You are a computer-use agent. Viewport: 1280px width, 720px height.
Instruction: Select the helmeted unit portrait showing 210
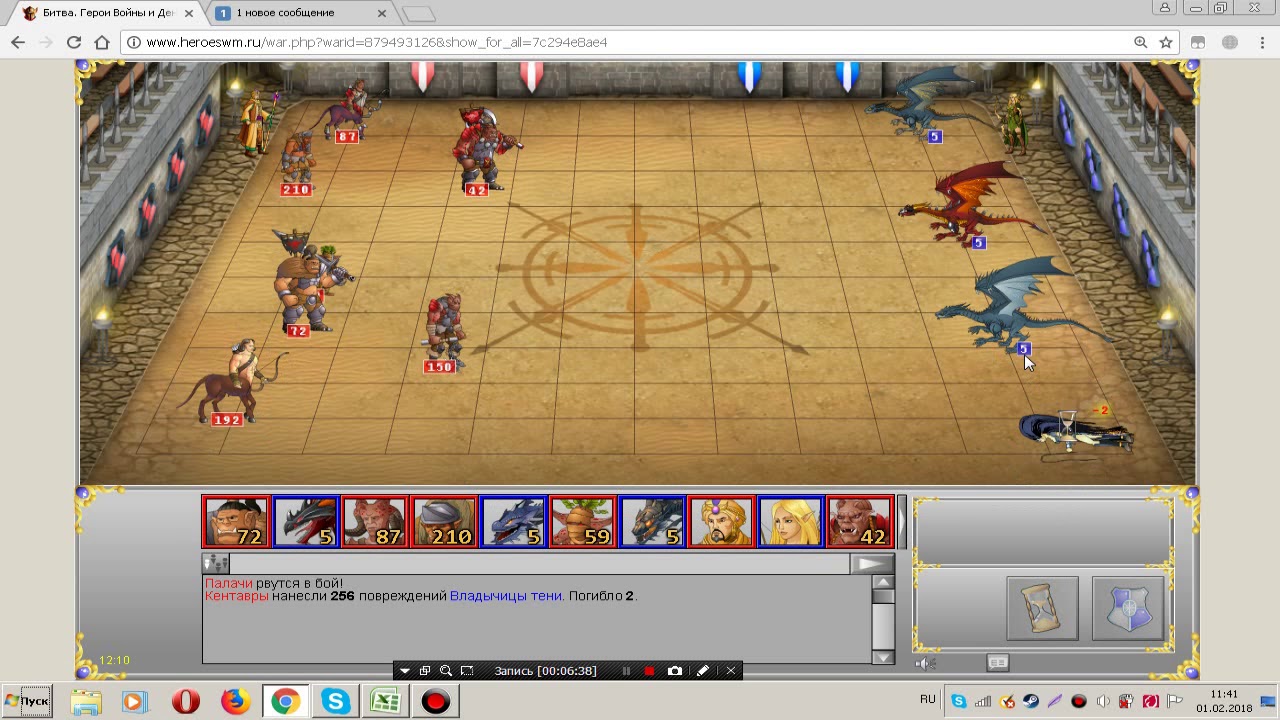[x=443, y=522]
